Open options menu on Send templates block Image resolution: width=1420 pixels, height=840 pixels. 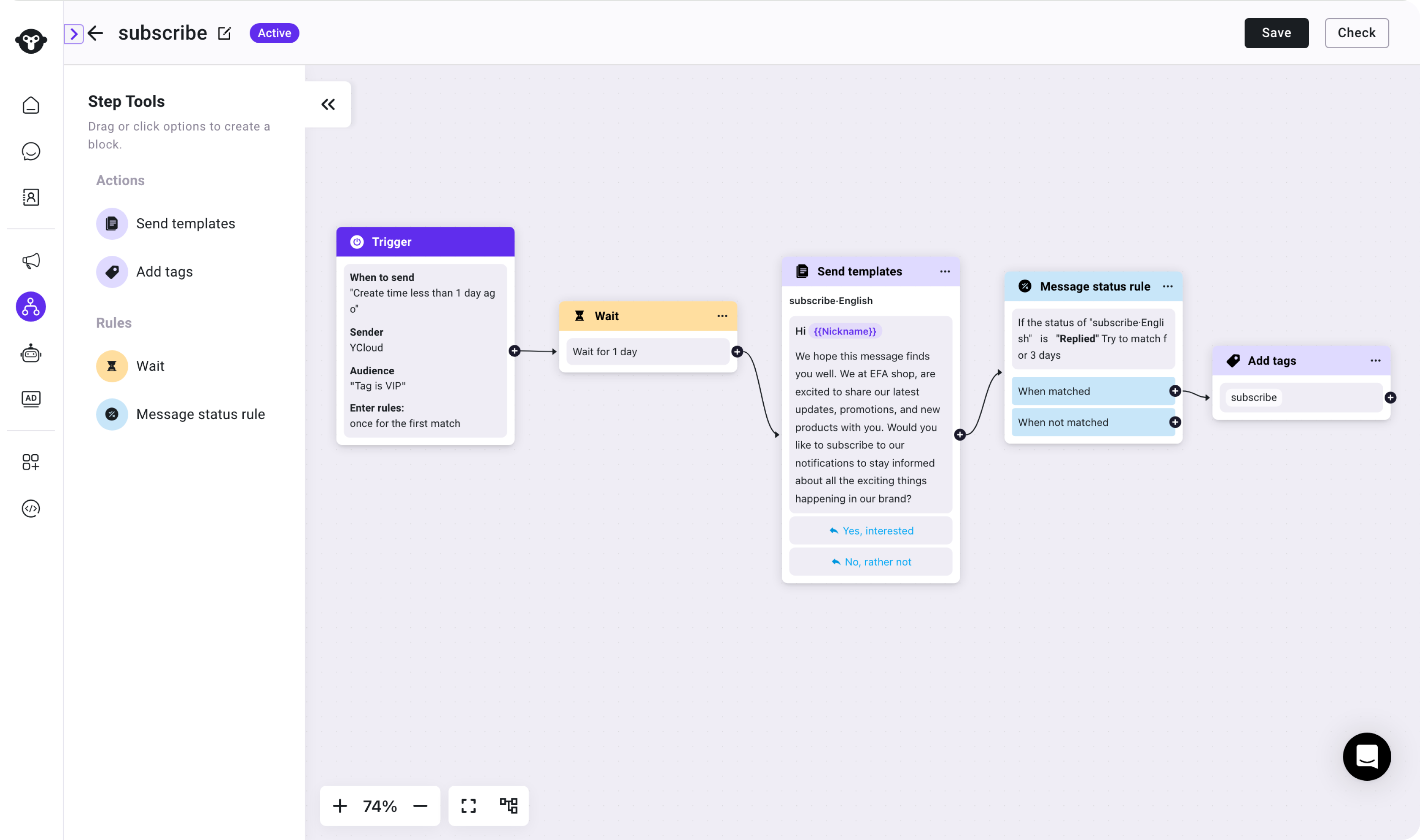944,271
